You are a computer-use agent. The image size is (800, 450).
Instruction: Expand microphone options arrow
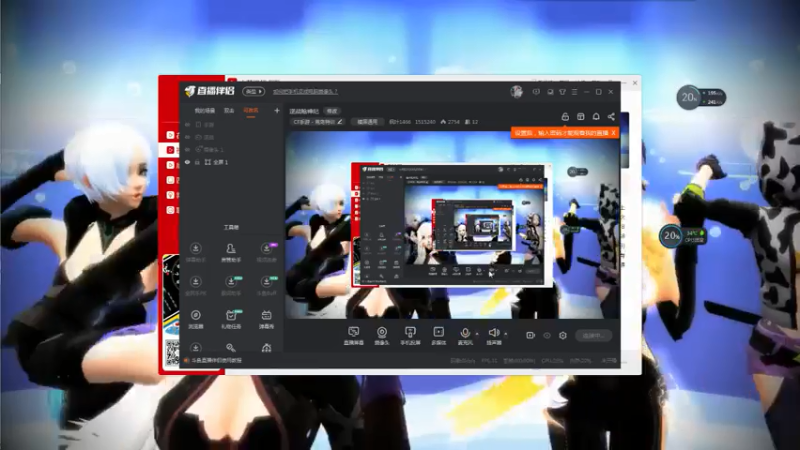tap(477, 334)
